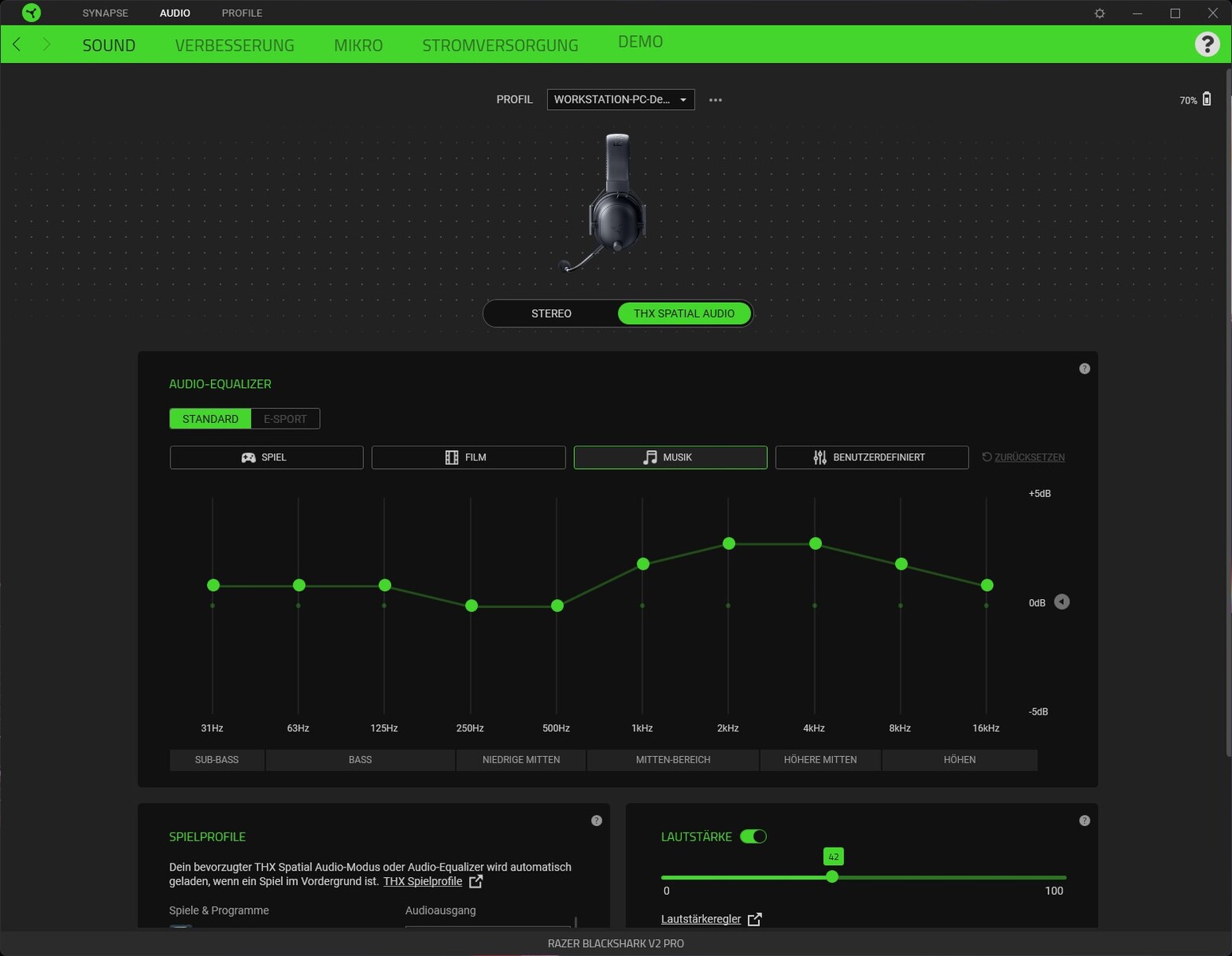Open the help question mark icon
The height and width of the screenshot is (956, 1232).
point(1207,44)
